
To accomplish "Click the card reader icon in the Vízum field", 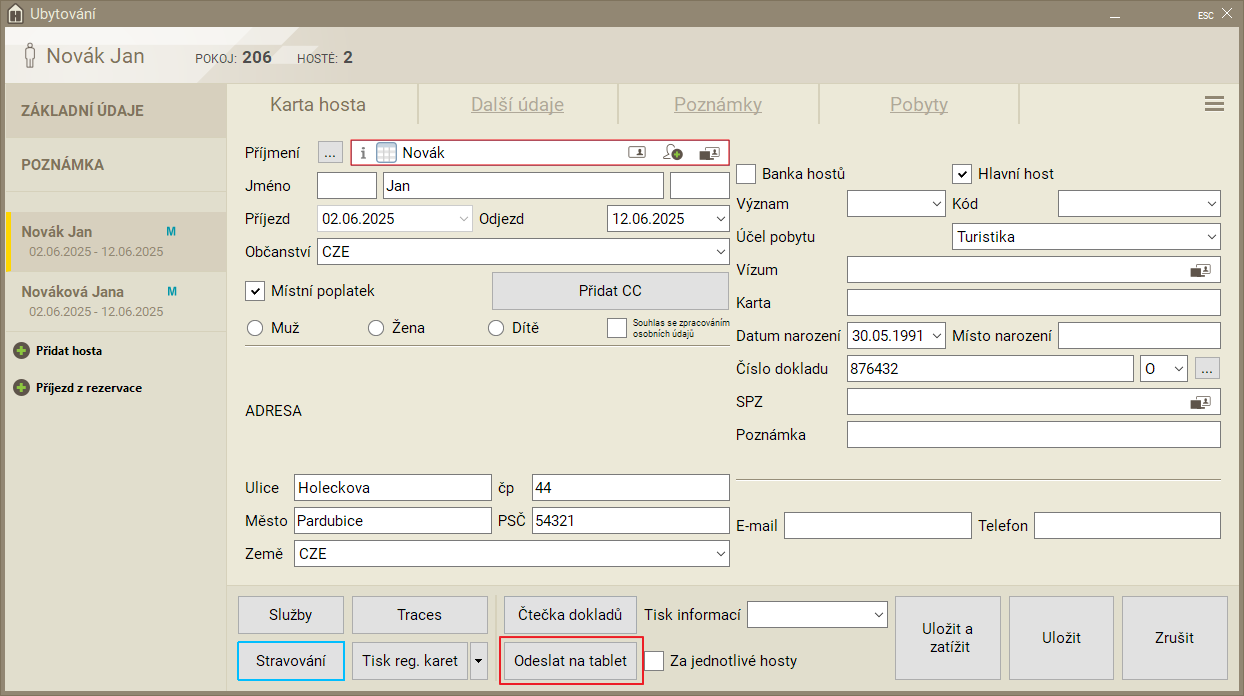I will point(1200,270).
